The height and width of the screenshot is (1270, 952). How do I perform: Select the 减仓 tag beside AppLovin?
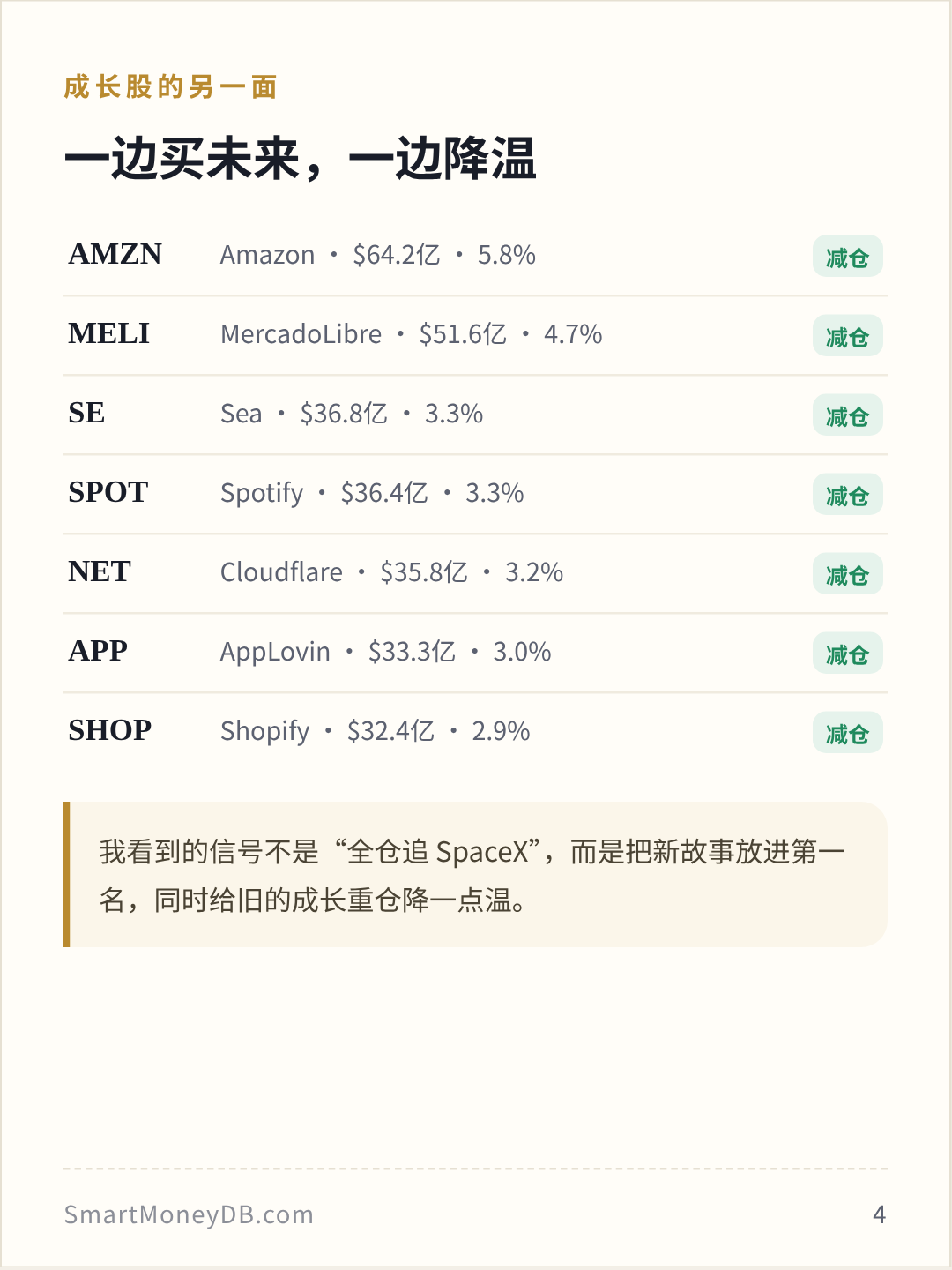click(847, 654)
